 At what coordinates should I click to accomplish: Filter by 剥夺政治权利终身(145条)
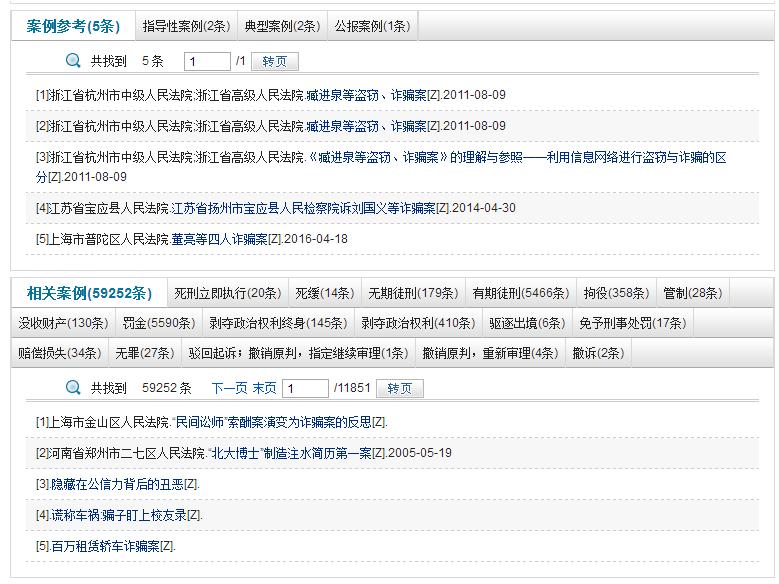pos(278,323)
